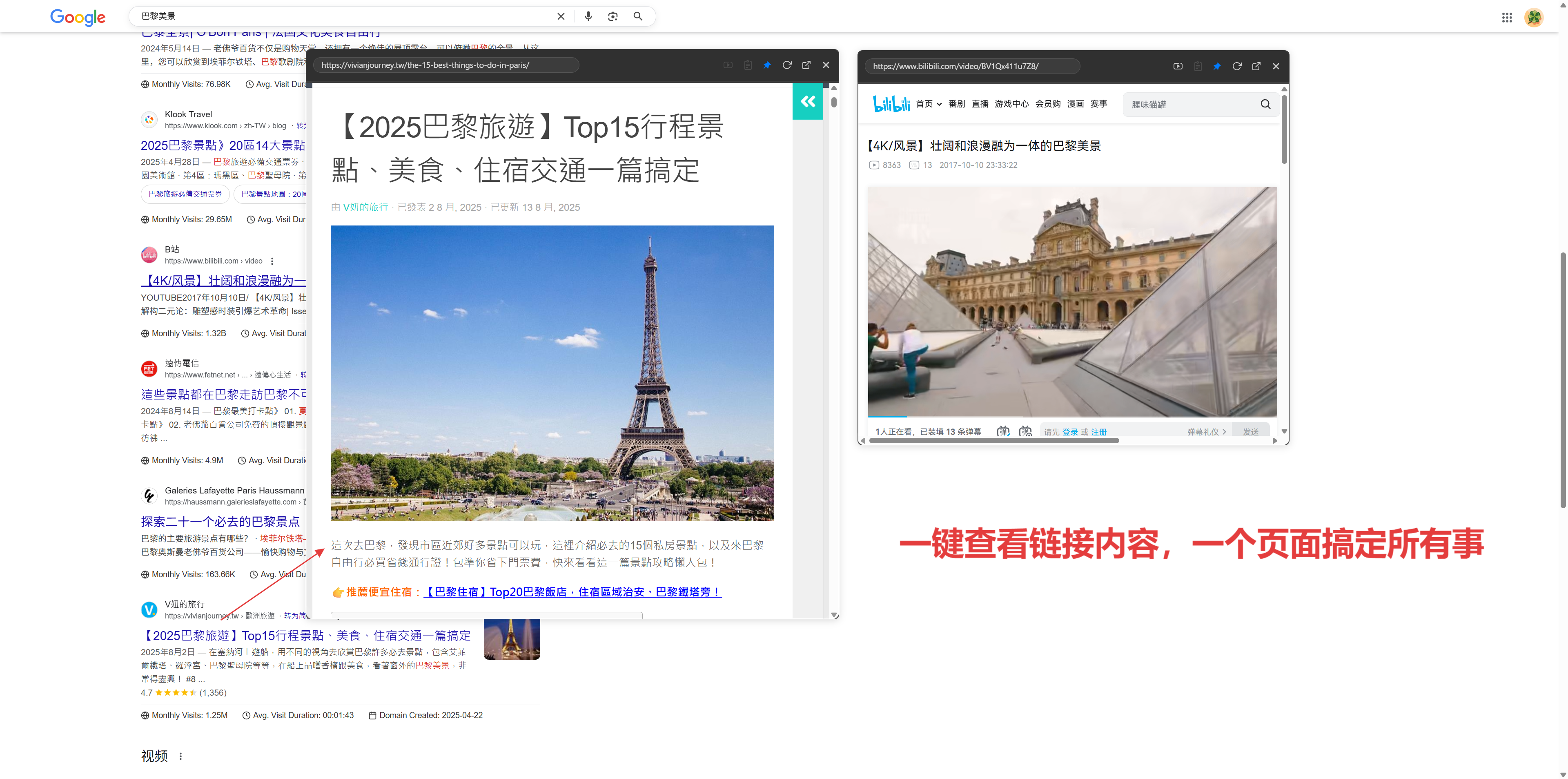
Task: Open more options for B站 result
Action: coord(272,261)
